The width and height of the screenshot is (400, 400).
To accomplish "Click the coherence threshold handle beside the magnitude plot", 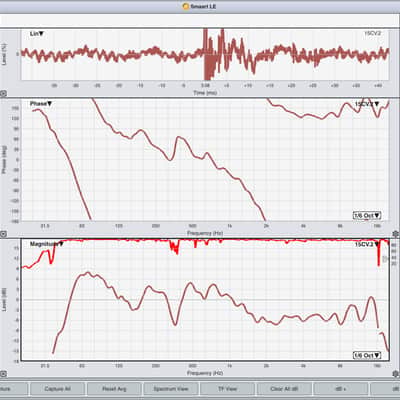I will pos(386,258).
